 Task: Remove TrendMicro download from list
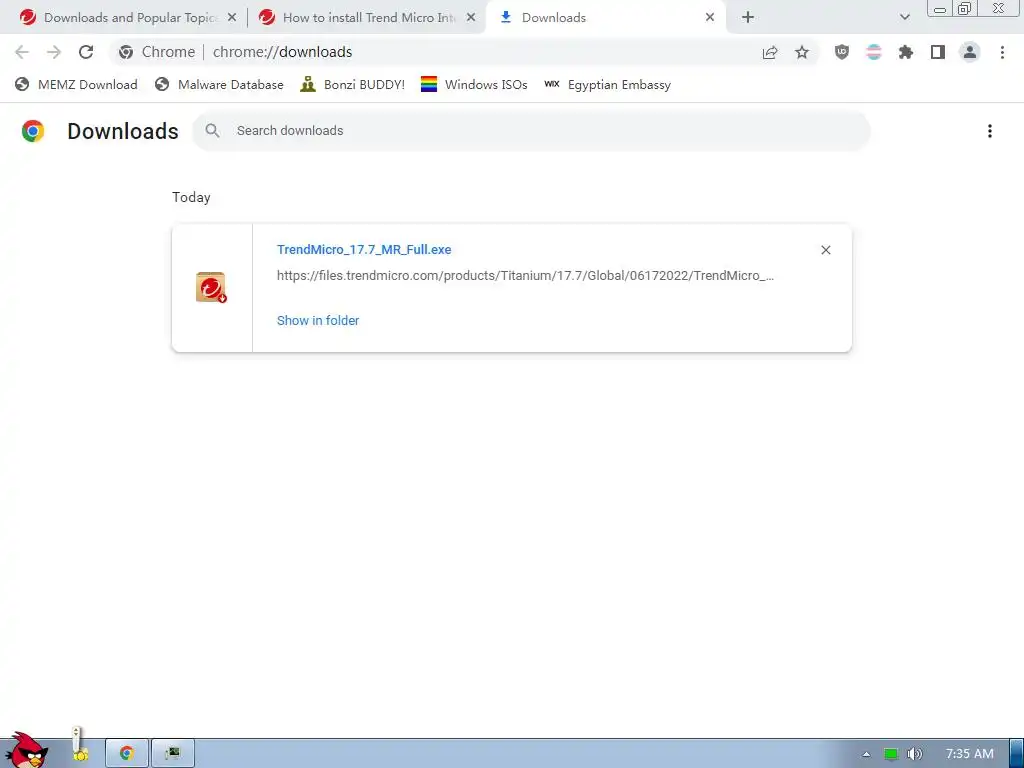825,250
